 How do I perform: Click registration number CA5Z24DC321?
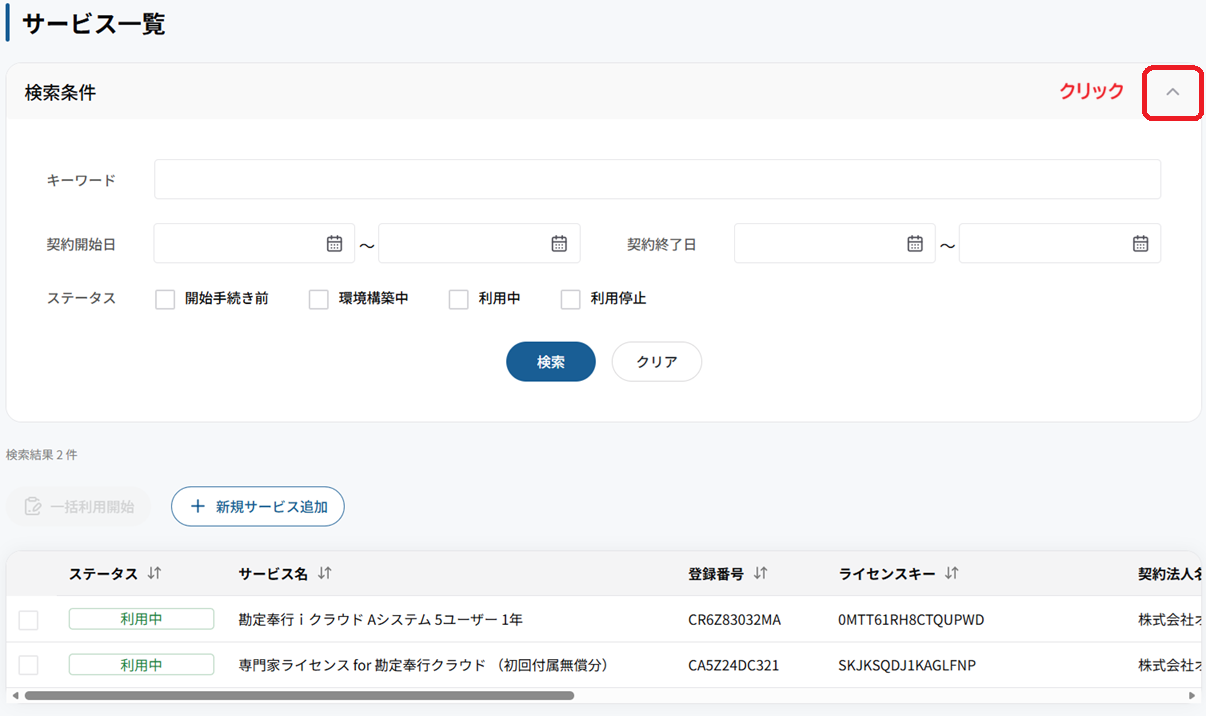point(734,665)
